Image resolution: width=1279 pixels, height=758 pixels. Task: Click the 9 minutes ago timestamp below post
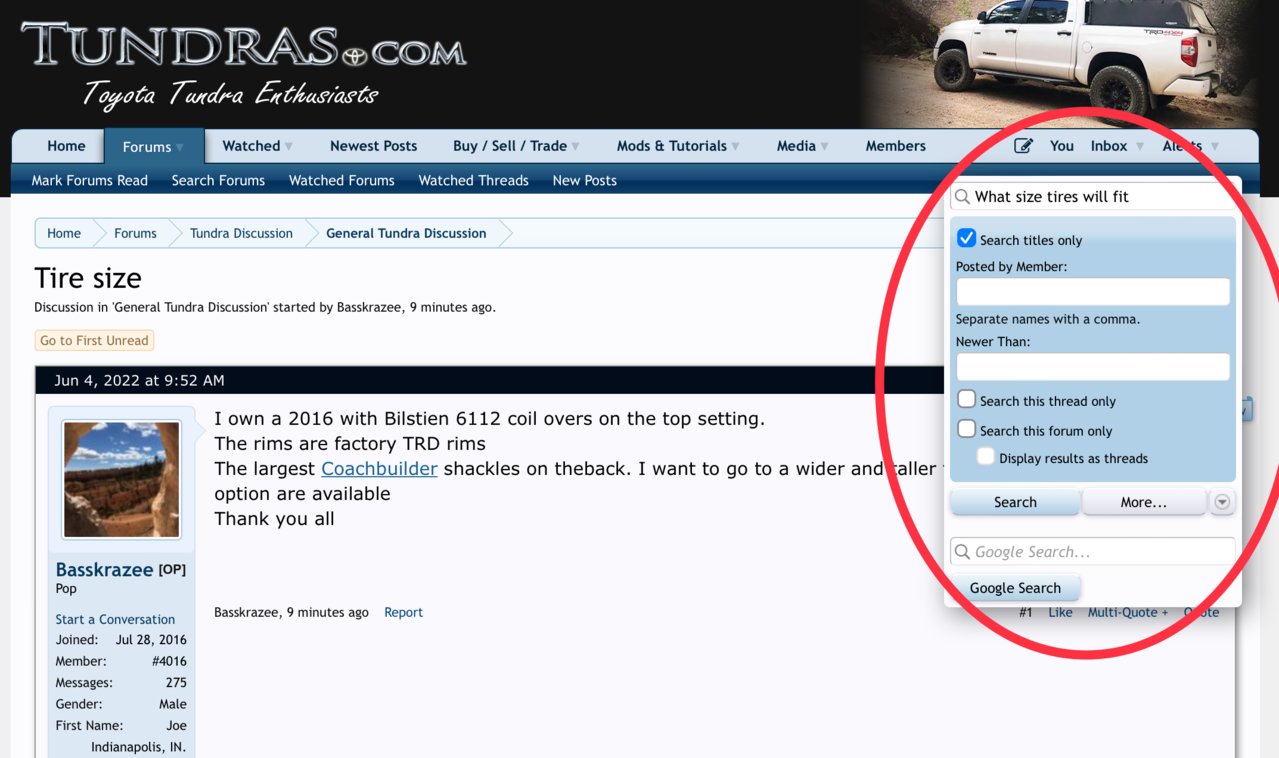327,612
